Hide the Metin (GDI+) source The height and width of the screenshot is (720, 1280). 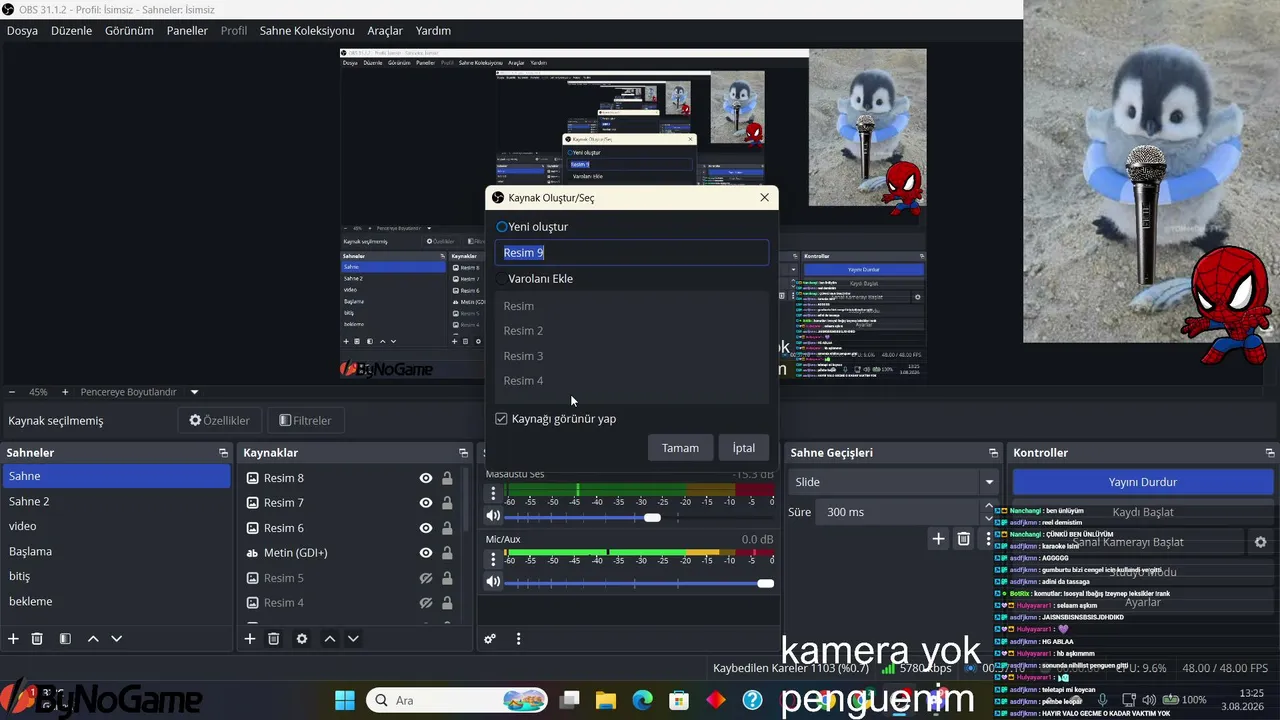click(x=425, y=553)
